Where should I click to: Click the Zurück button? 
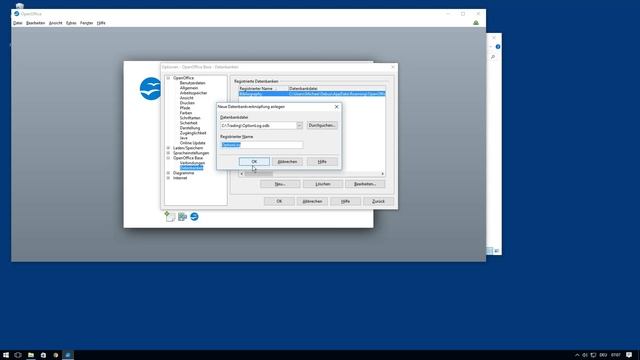[378, 201]
